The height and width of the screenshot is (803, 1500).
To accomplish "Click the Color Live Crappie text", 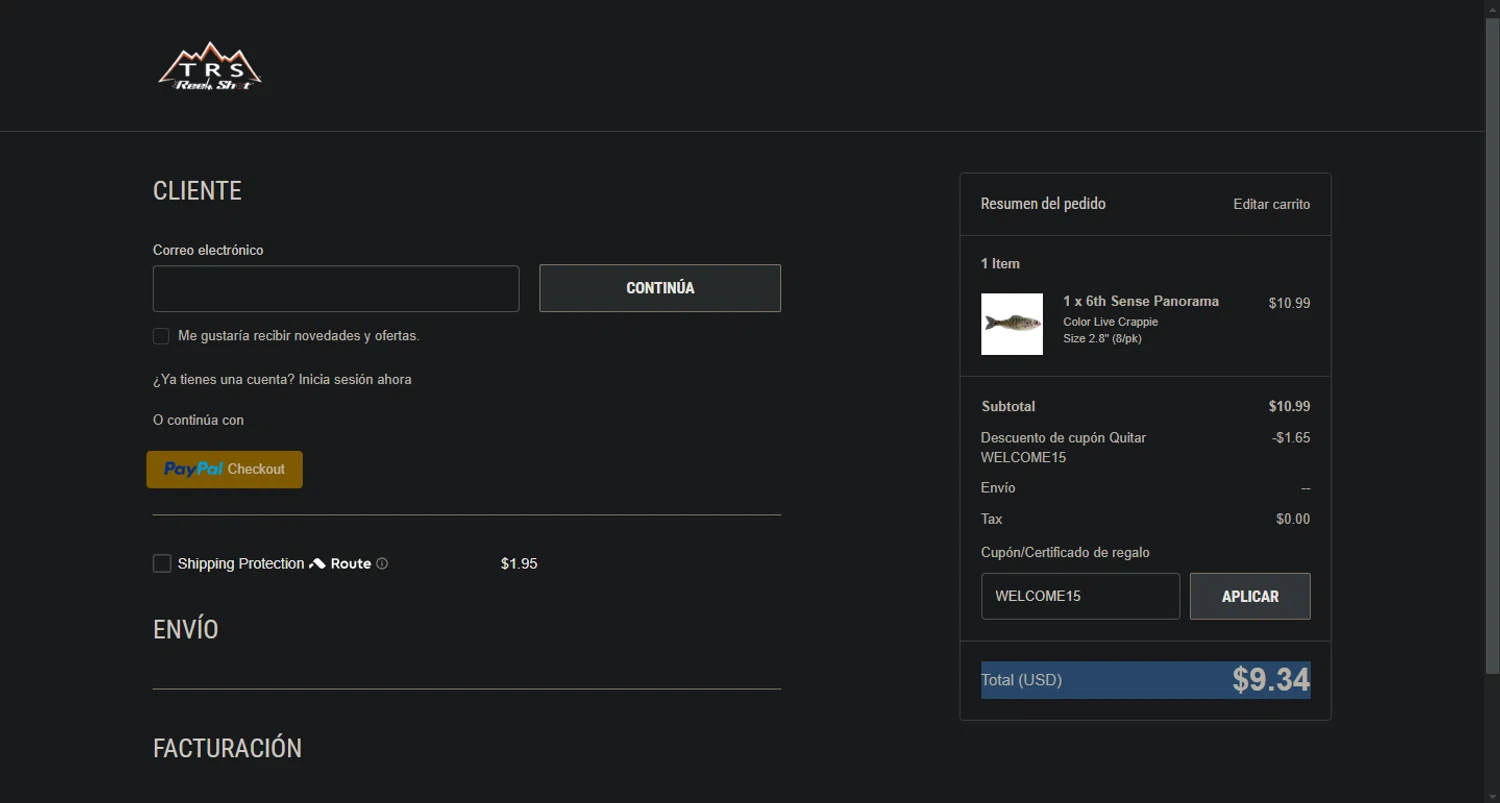I will (x=1110, y=322).
